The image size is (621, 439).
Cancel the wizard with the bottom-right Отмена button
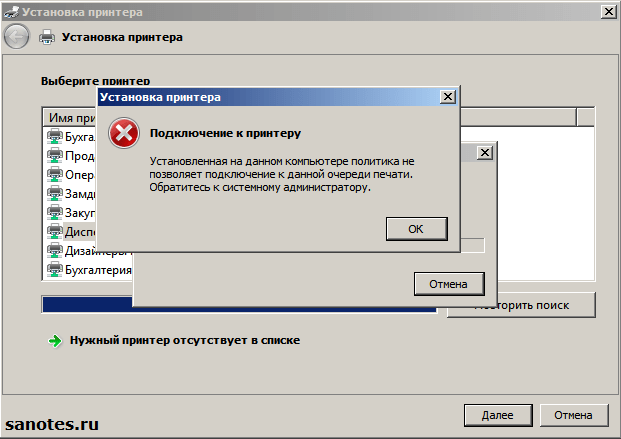573,414
